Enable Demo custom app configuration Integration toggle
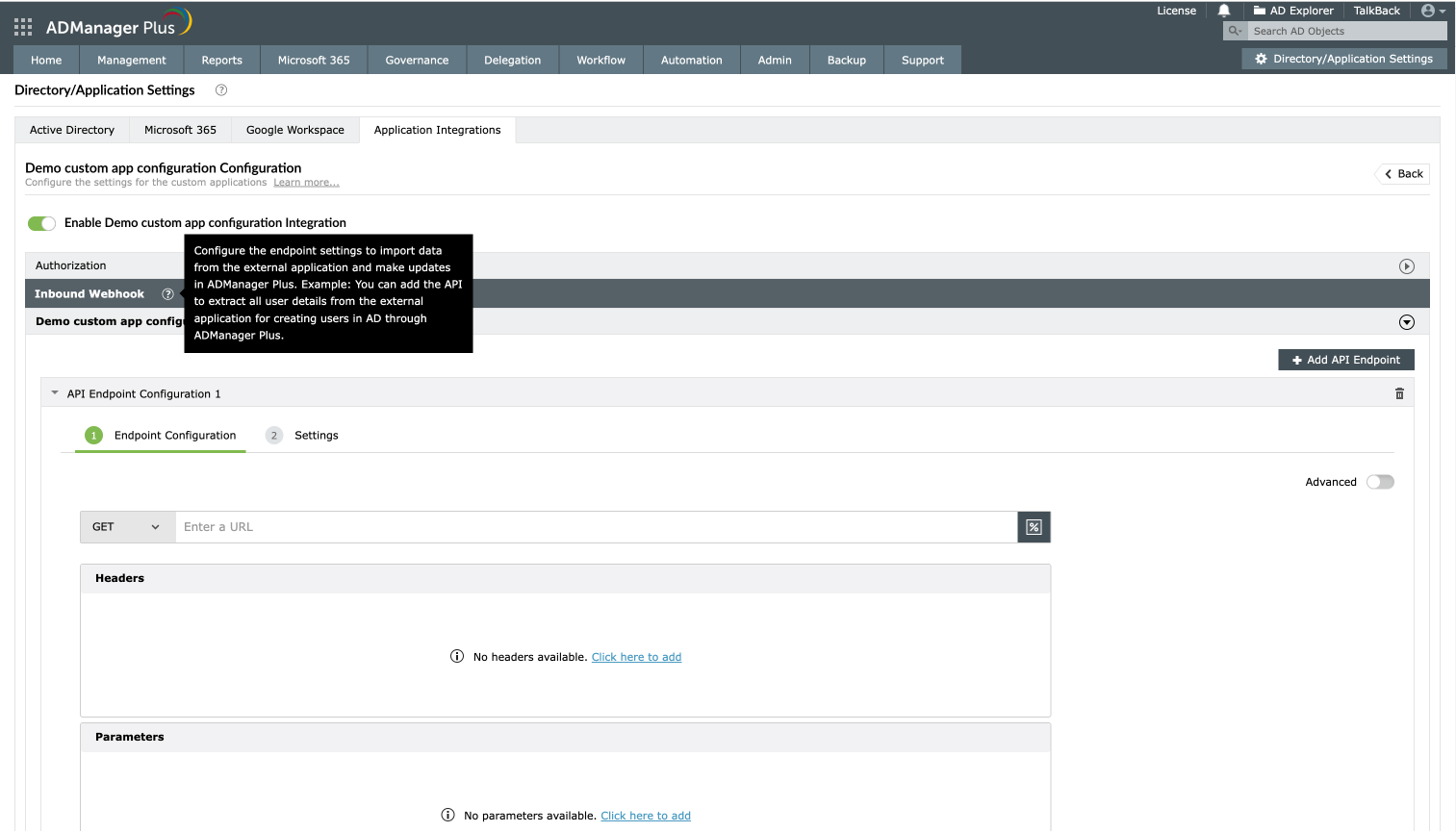The width and height of the screenshot is (1456, 832). point(41,222)
